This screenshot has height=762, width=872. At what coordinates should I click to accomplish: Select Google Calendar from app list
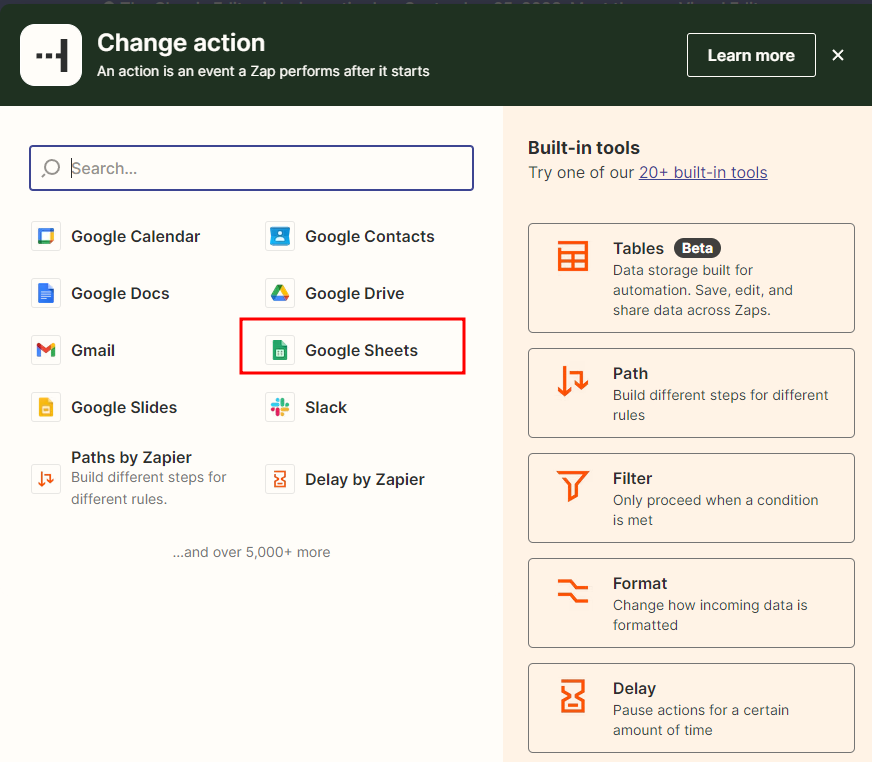coord(136,236)
